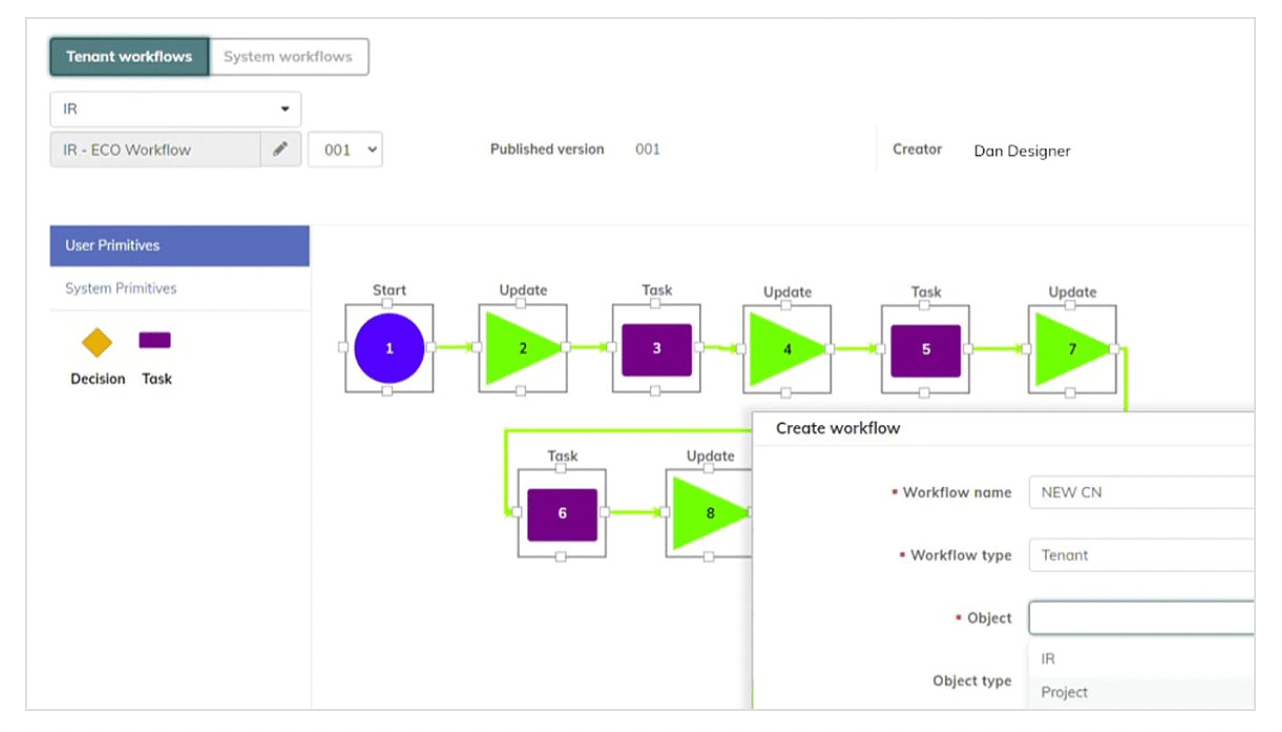Select the Decision primitive icon
Screen dimensions: 1282x732
(96, 341)
